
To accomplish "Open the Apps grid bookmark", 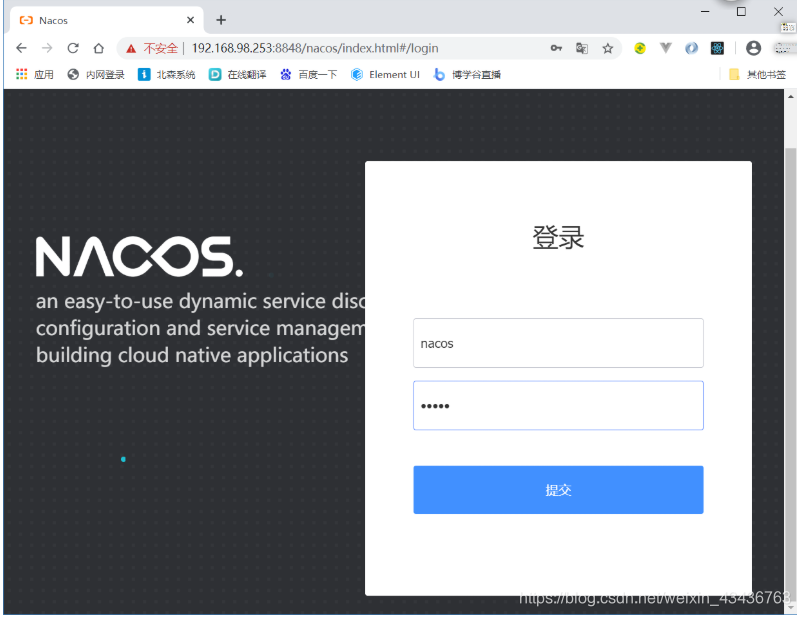I will coord(34,75).
